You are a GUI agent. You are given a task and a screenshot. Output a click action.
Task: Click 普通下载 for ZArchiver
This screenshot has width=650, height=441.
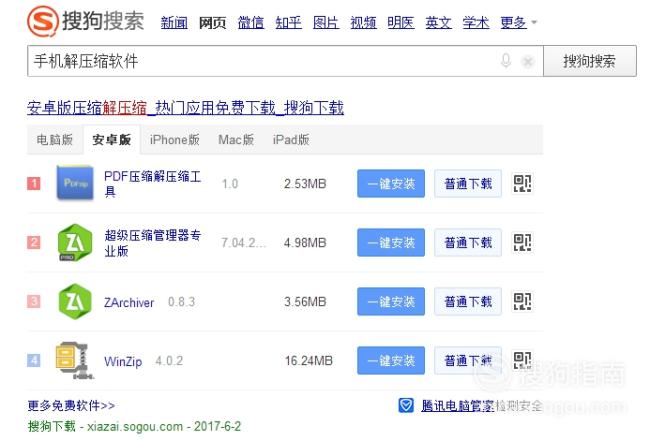coord(468,301)
